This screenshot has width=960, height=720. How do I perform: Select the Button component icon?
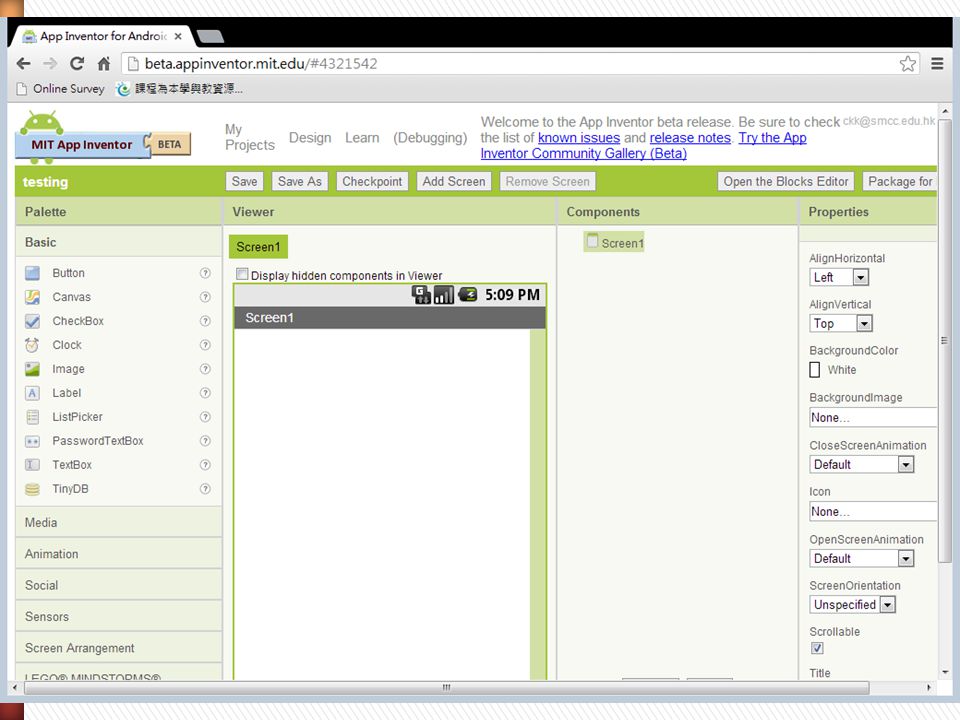32,273
